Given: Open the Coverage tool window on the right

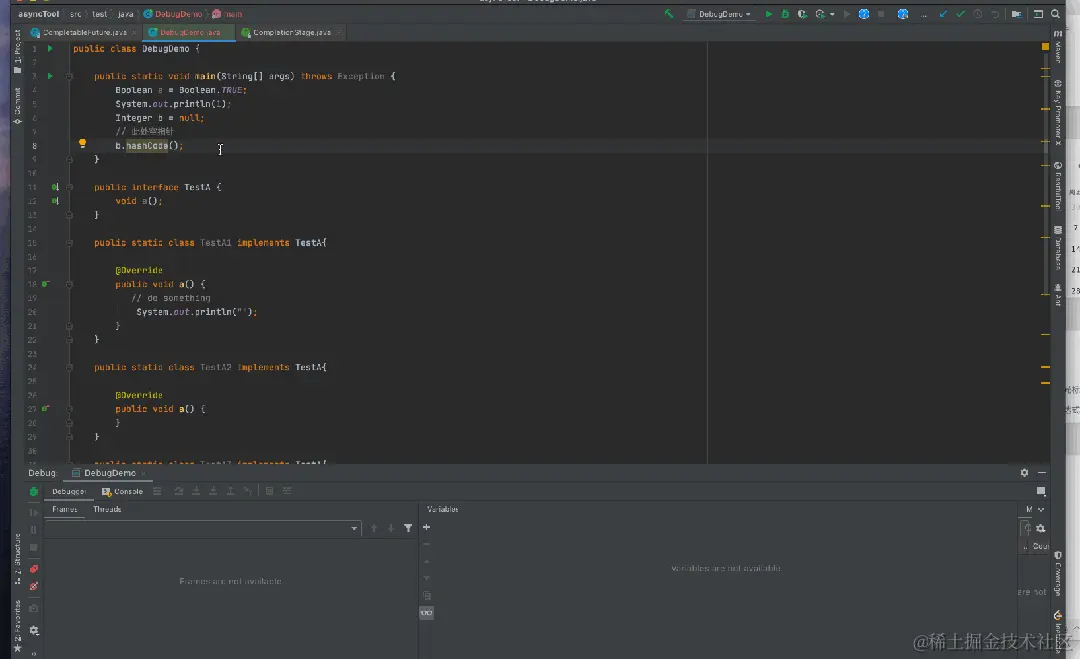Looking at the screenshot, I should (x=1058, y=574).
